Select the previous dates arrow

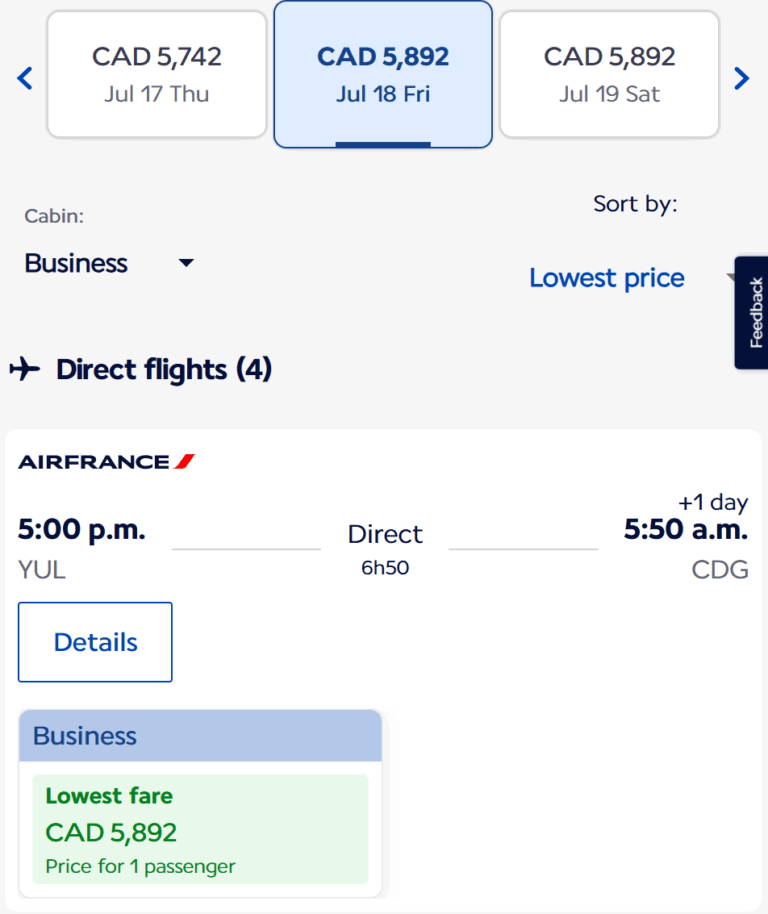tap(24, 77)
